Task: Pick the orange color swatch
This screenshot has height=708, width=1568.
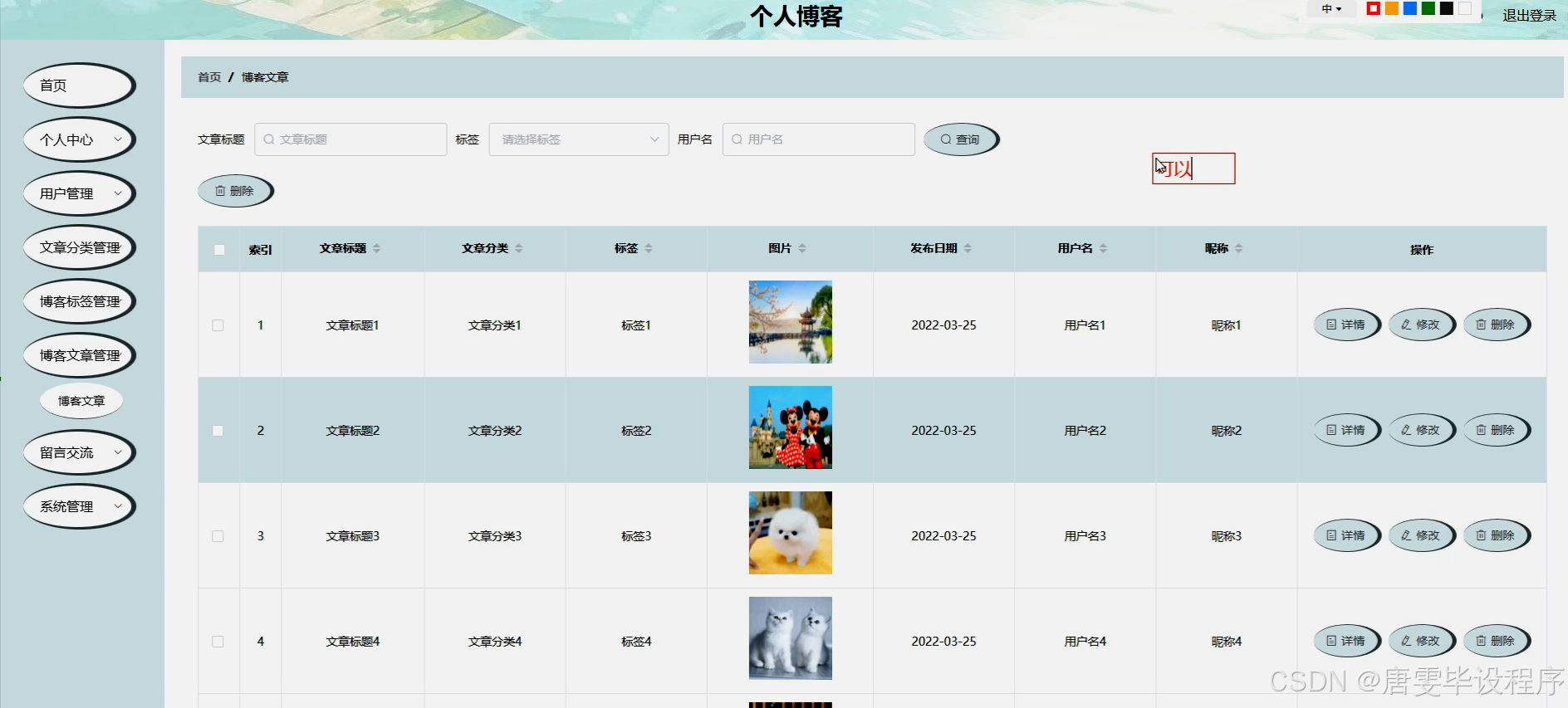Action: (x=1391, y=8)
